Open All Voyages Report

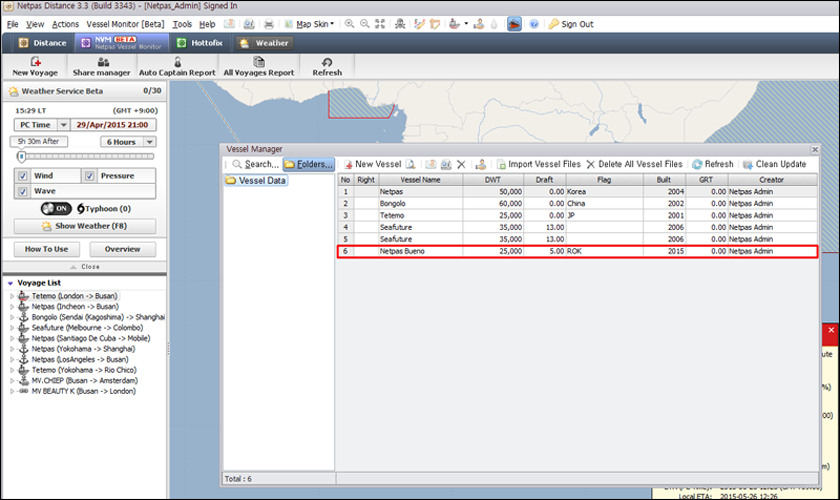[259, 66]
